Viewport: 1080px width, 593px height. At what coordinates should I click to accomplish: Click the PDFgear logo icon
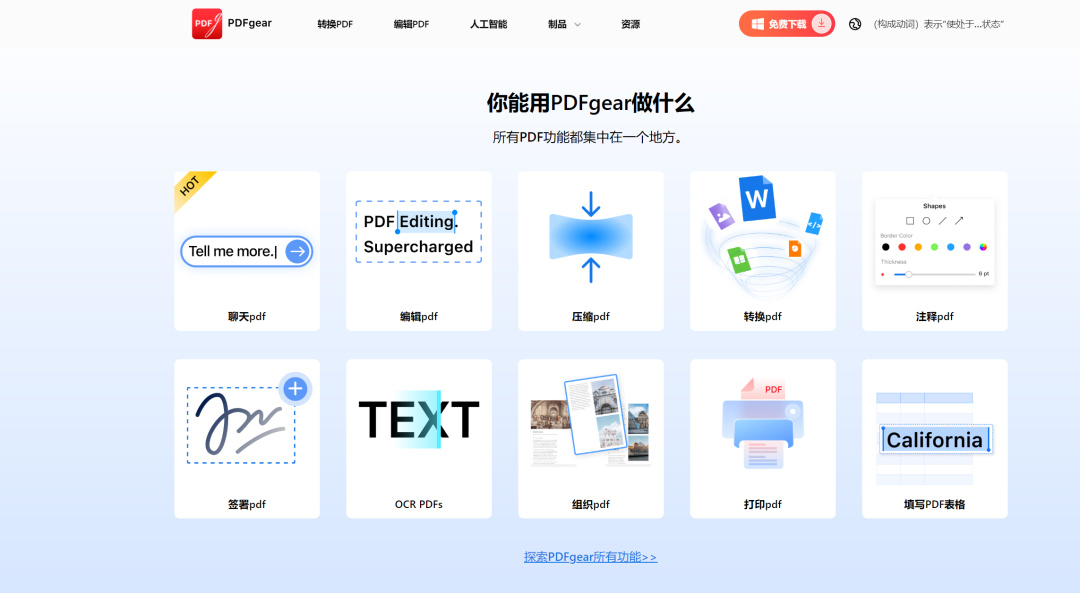[207, 23]
